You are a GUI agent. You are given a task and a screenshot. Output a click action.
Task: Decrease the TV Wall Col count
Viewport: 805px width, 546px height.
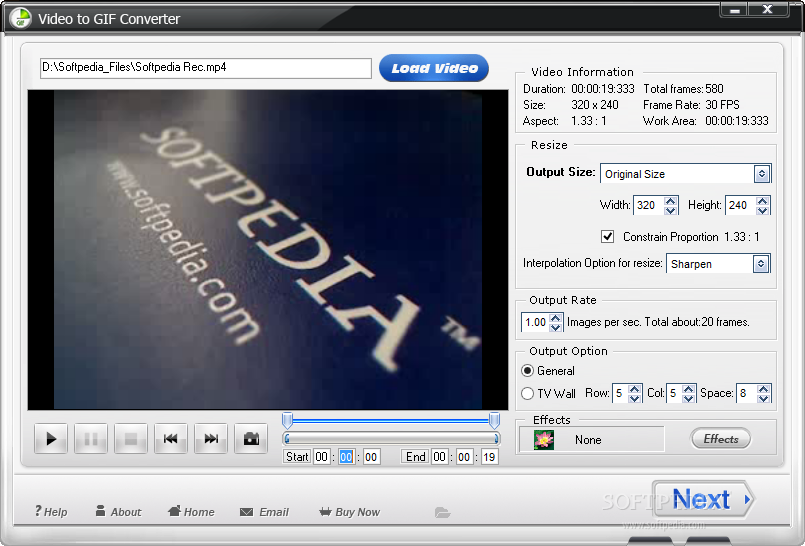click(688, 398)
